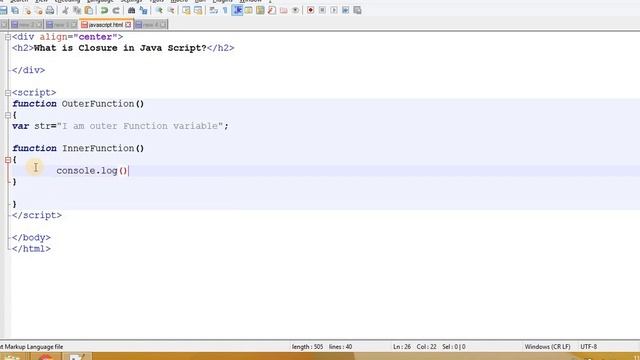Toggle the highlighted Indent Guide button
This screenshot has height=360, width=640.
point(237,10)
